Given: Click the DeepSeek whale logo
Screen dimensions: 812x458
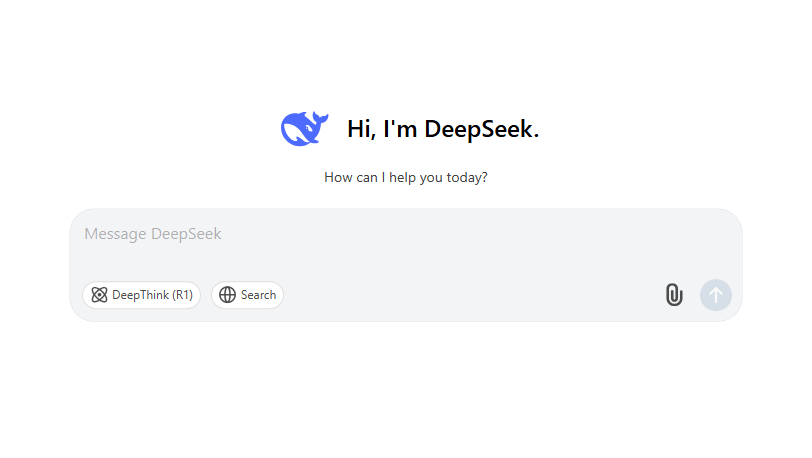Looking at the screenshot, I should [x=304, y=128].
